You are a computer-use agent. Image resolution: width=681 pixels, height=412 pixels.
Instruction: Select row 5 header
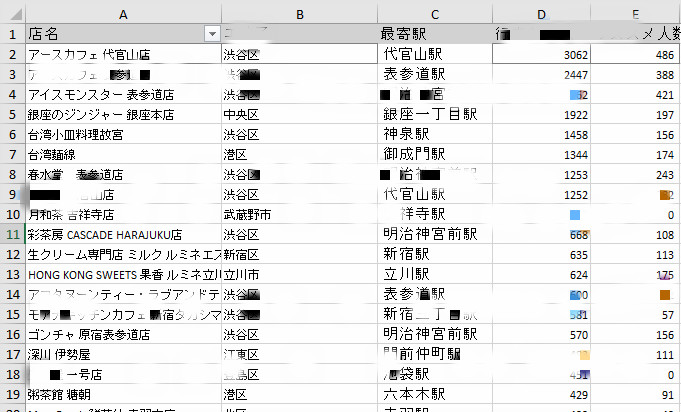coord(13,115)
